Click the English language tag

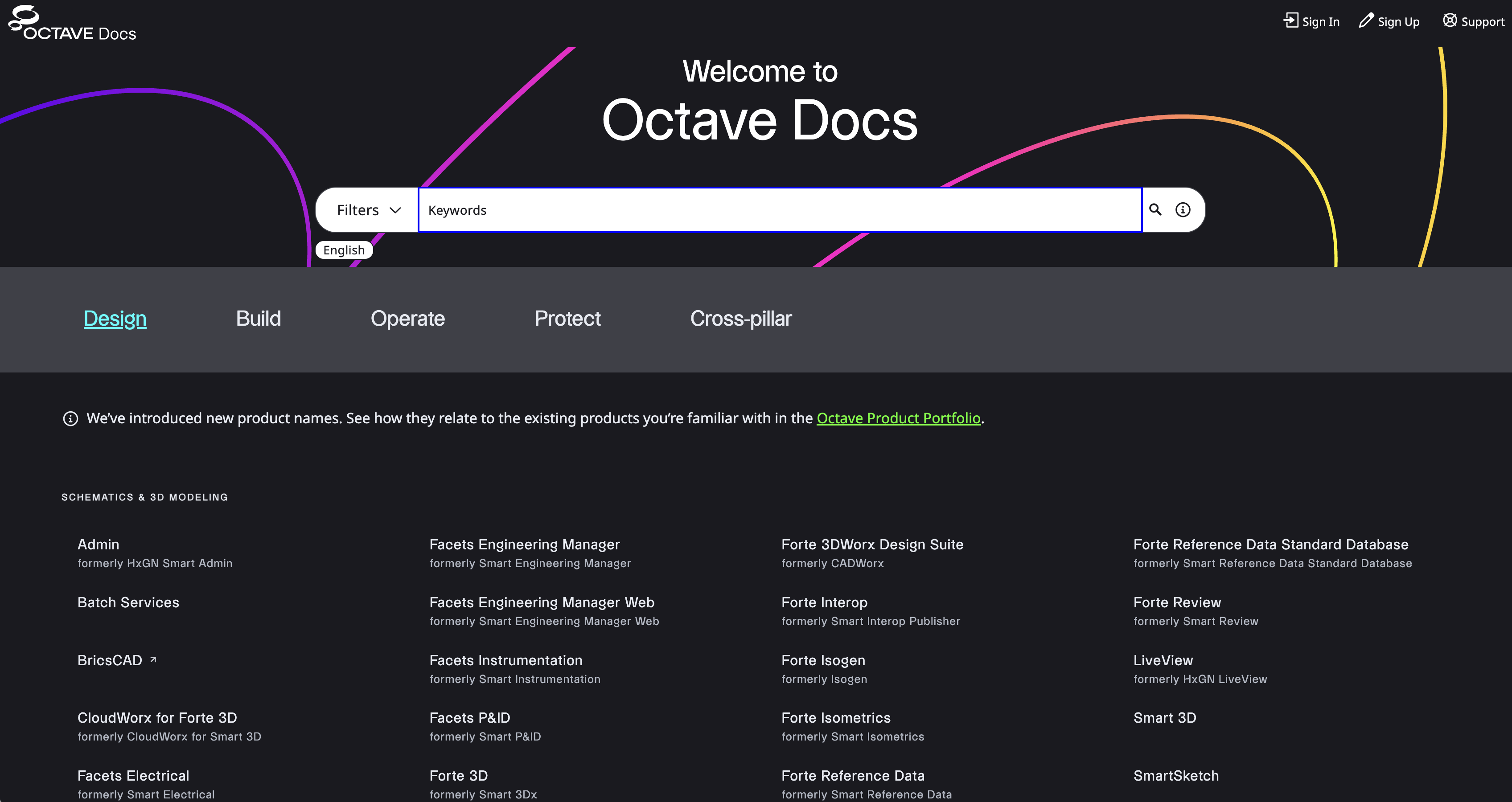(x=344, y=250)
